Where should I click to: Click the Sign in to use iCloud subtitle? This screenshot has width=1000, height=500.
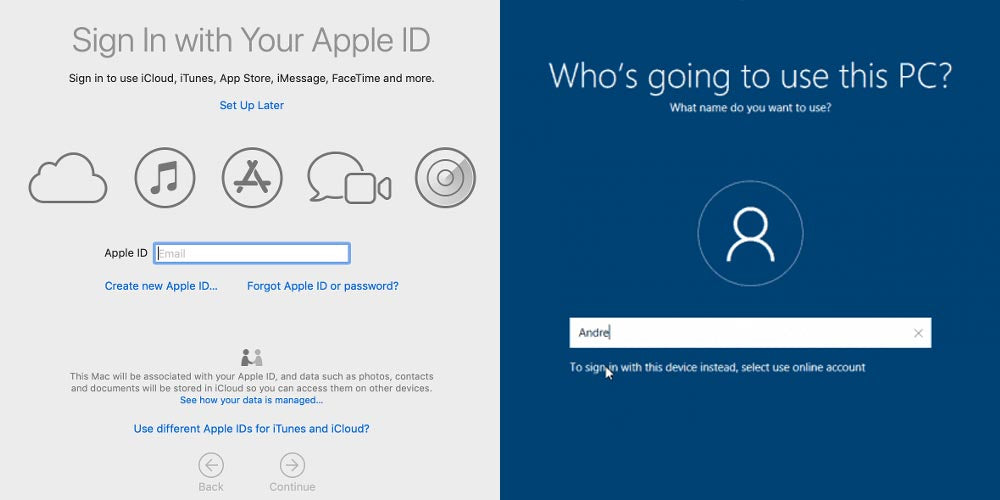(251, 78)
